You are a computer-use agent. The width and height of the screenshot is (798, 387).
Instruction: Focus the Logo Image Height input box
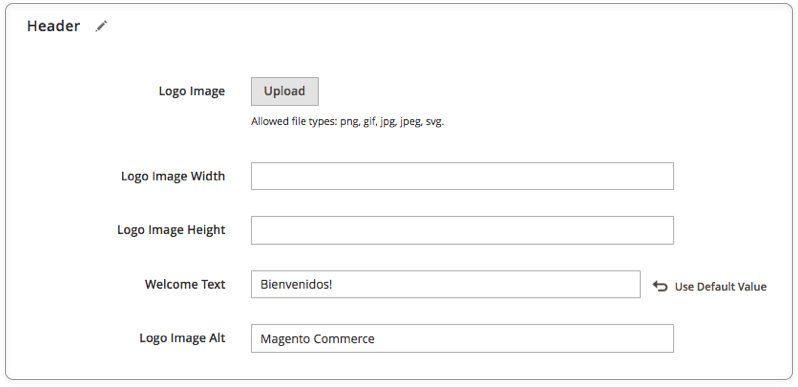[x=462, y=230]
